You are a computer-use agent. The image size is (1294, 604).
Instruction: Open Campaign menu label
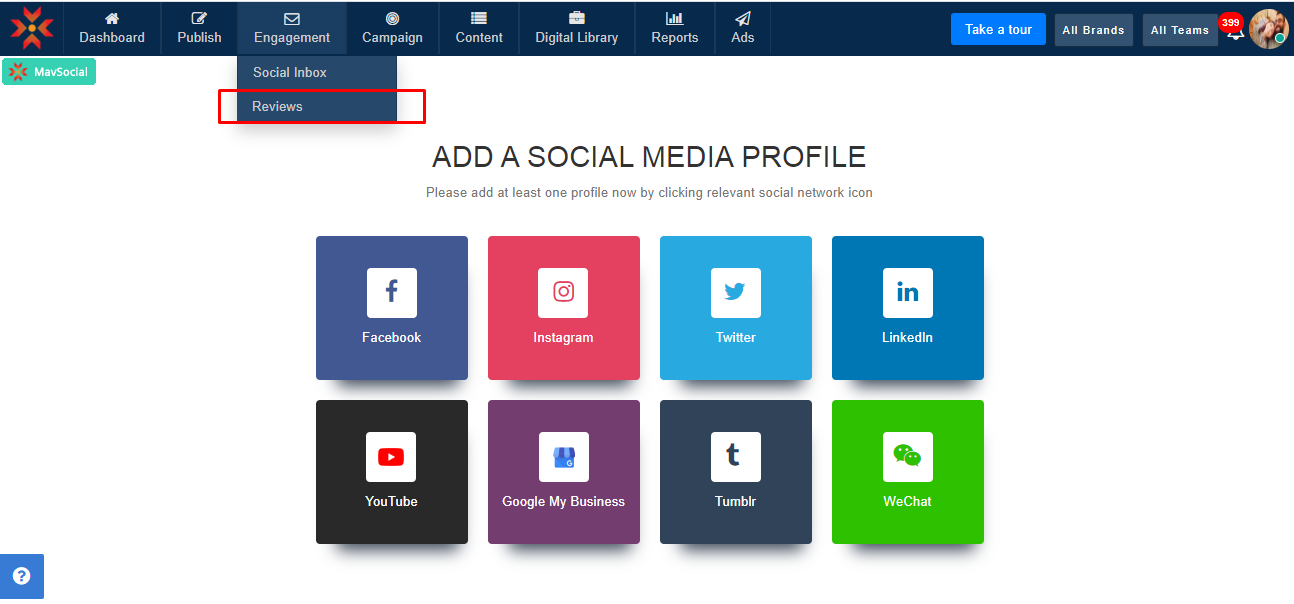[392, 37]
